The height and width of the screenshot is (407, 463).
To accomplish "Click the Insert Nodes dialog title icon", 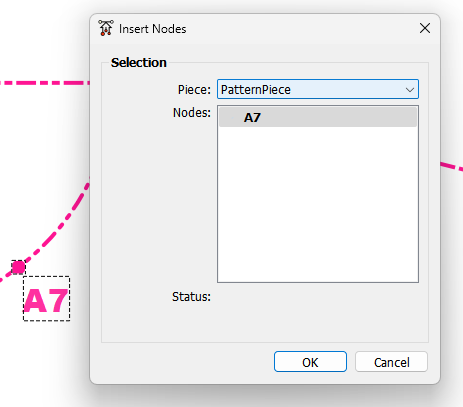I will pyautogui.click(x=106, y=28).
